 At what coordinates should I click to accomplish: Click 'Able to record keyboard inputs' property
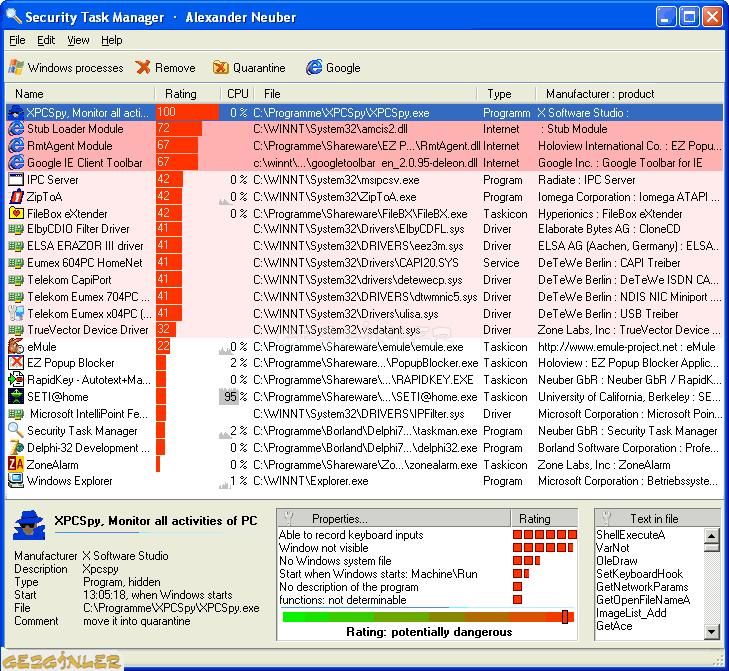(351, 535)
